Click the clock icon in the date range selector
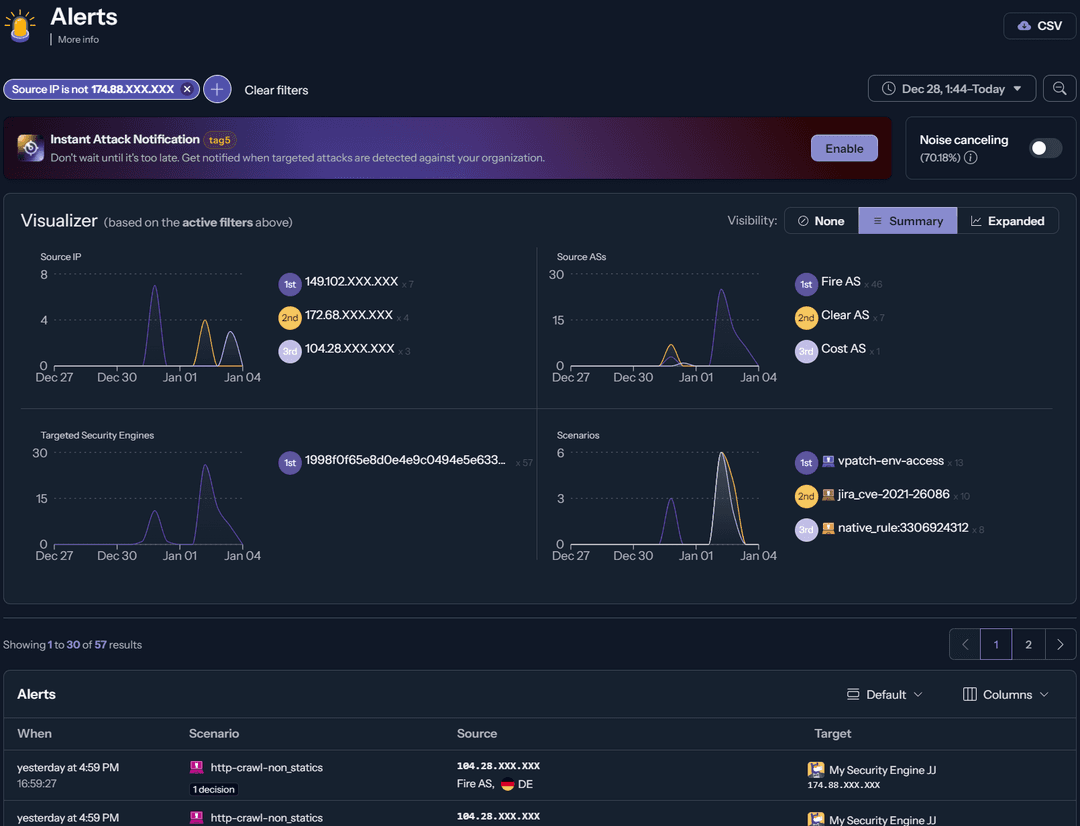The height and width of the screenshot is (826, 1080). [x=887, y=88]
